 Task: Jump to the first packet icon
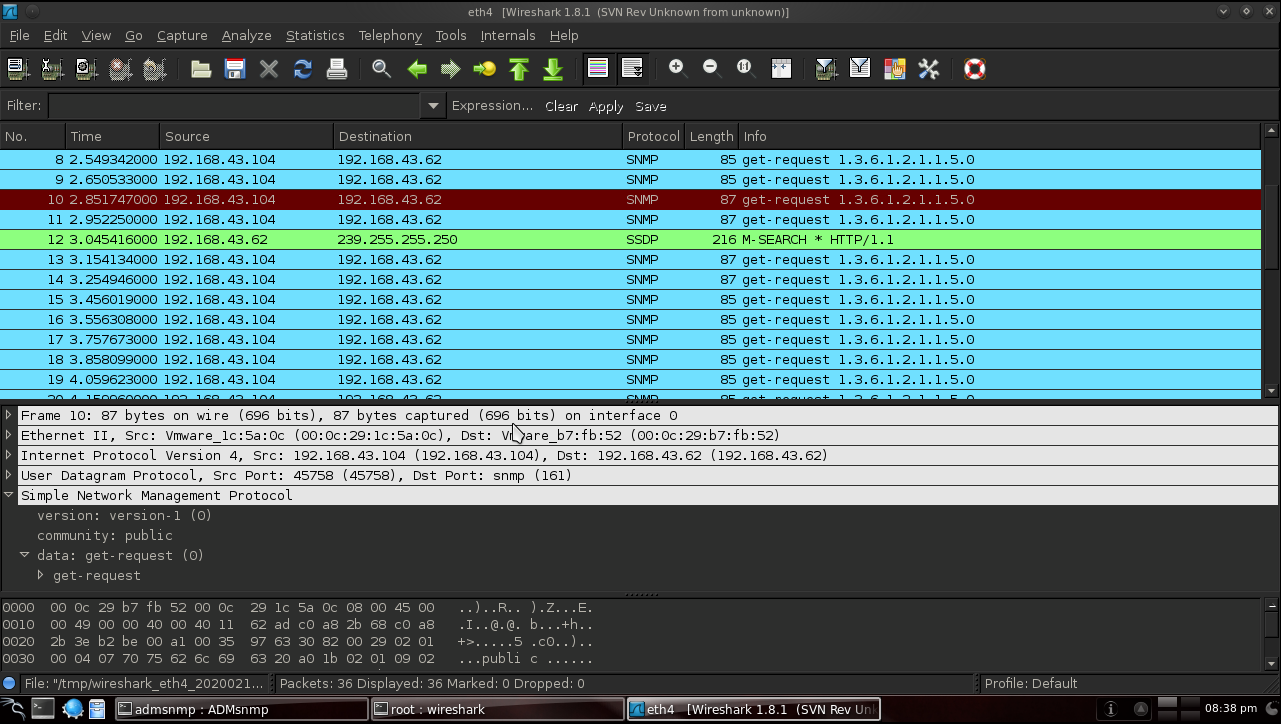519,69
